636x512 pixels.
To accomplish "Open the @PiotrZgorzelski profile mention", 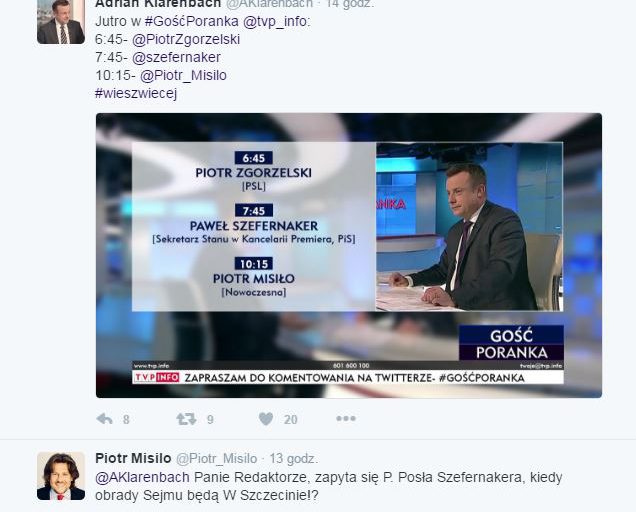I will pos(186,39).
